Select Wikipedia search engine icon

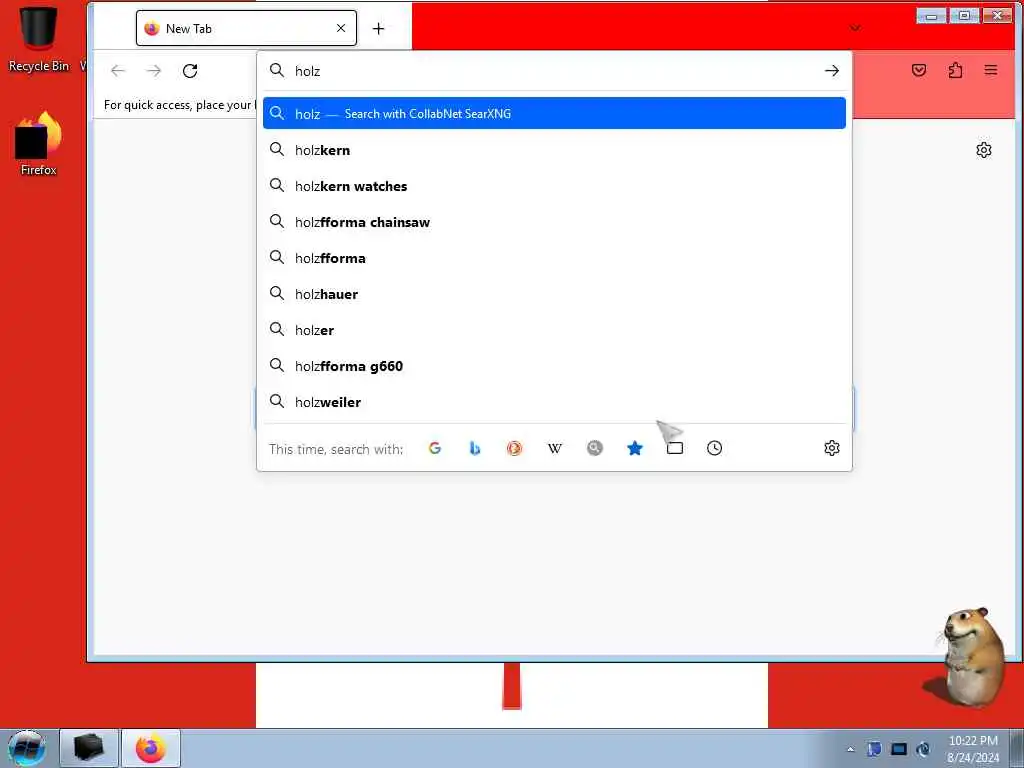click(x=554, y=448)
